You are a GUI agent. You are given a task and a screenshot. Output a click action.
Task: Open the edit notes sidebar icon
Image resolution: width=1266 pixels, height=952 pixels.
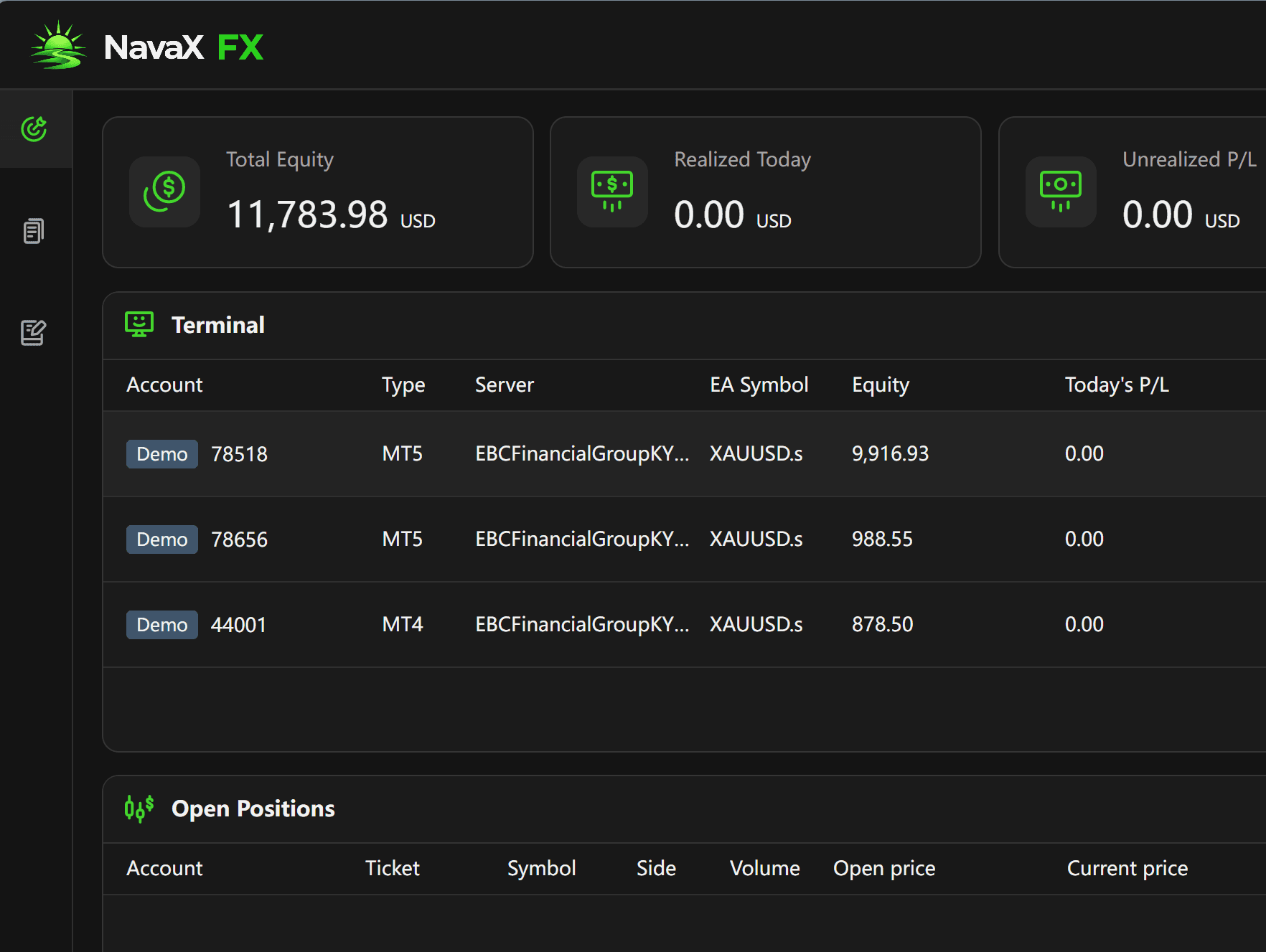(34, 333)
